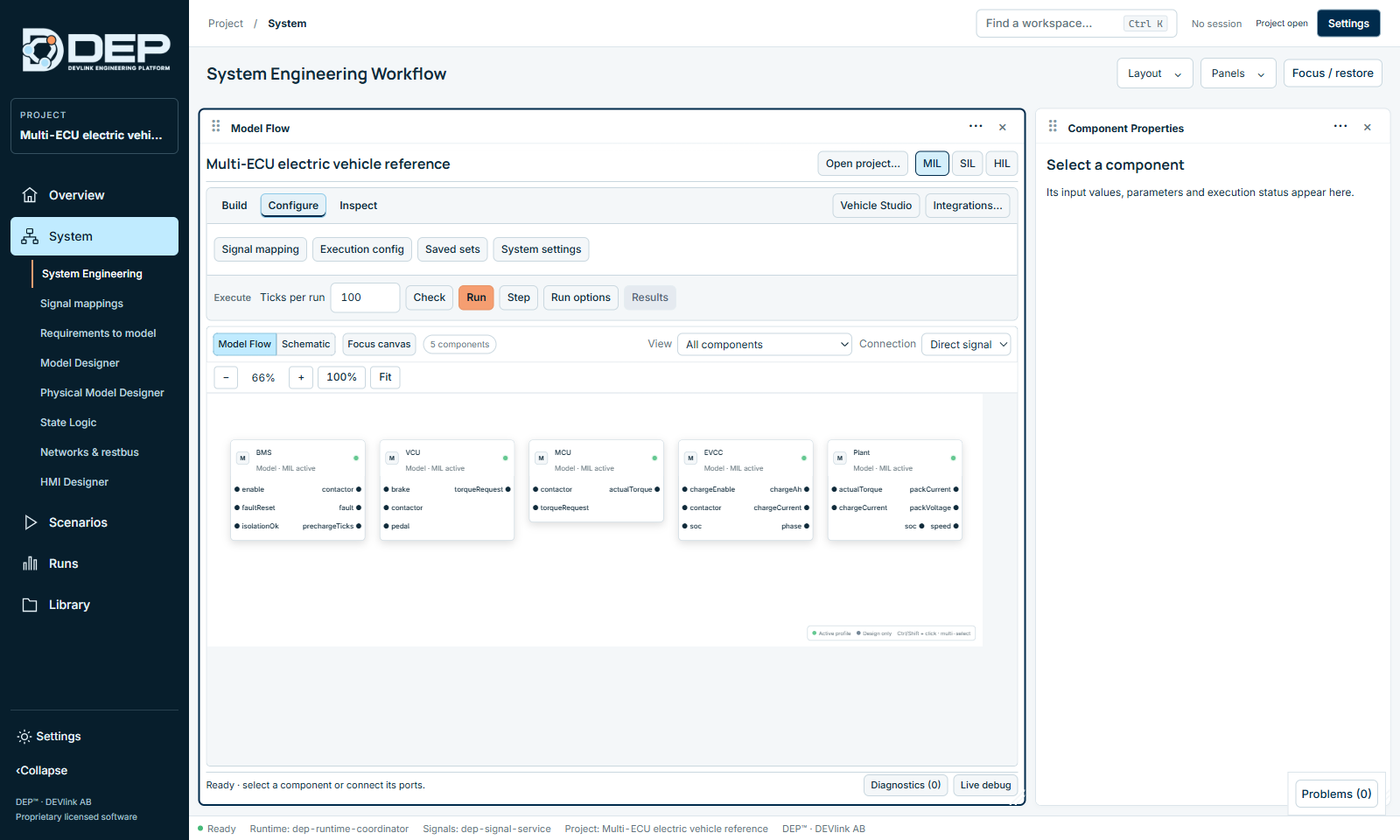
Task: Click the Model Flow panel grip handle
Action: (x=216, y=127)
